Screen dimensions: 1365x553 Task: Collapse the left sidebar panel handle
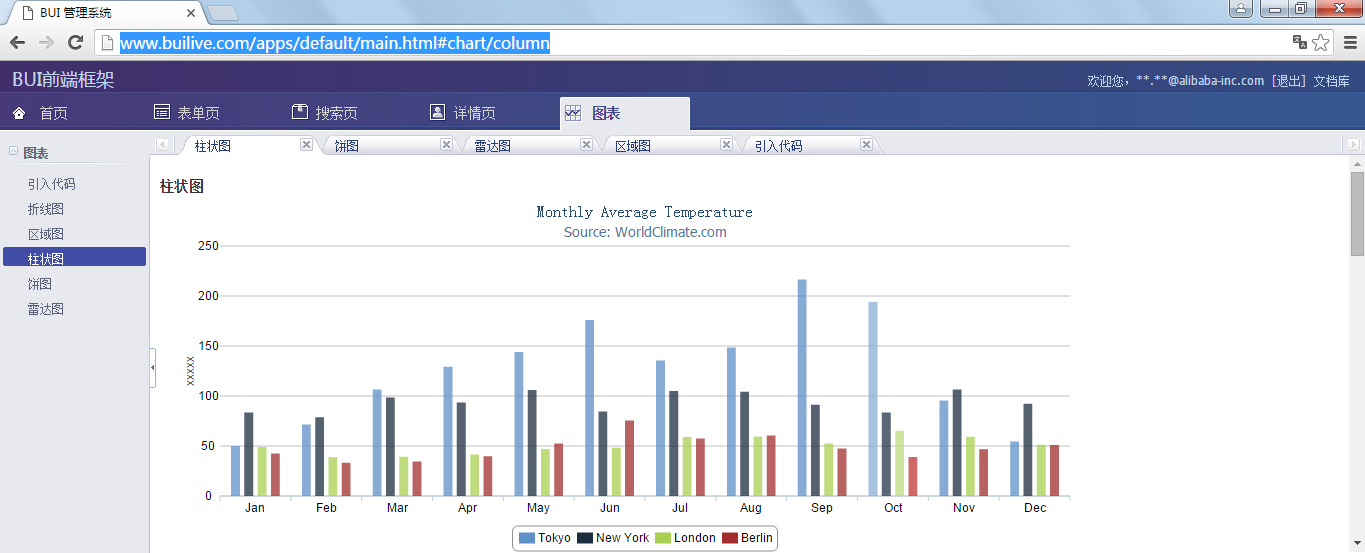pyautogui.click(x=152, y=368)
